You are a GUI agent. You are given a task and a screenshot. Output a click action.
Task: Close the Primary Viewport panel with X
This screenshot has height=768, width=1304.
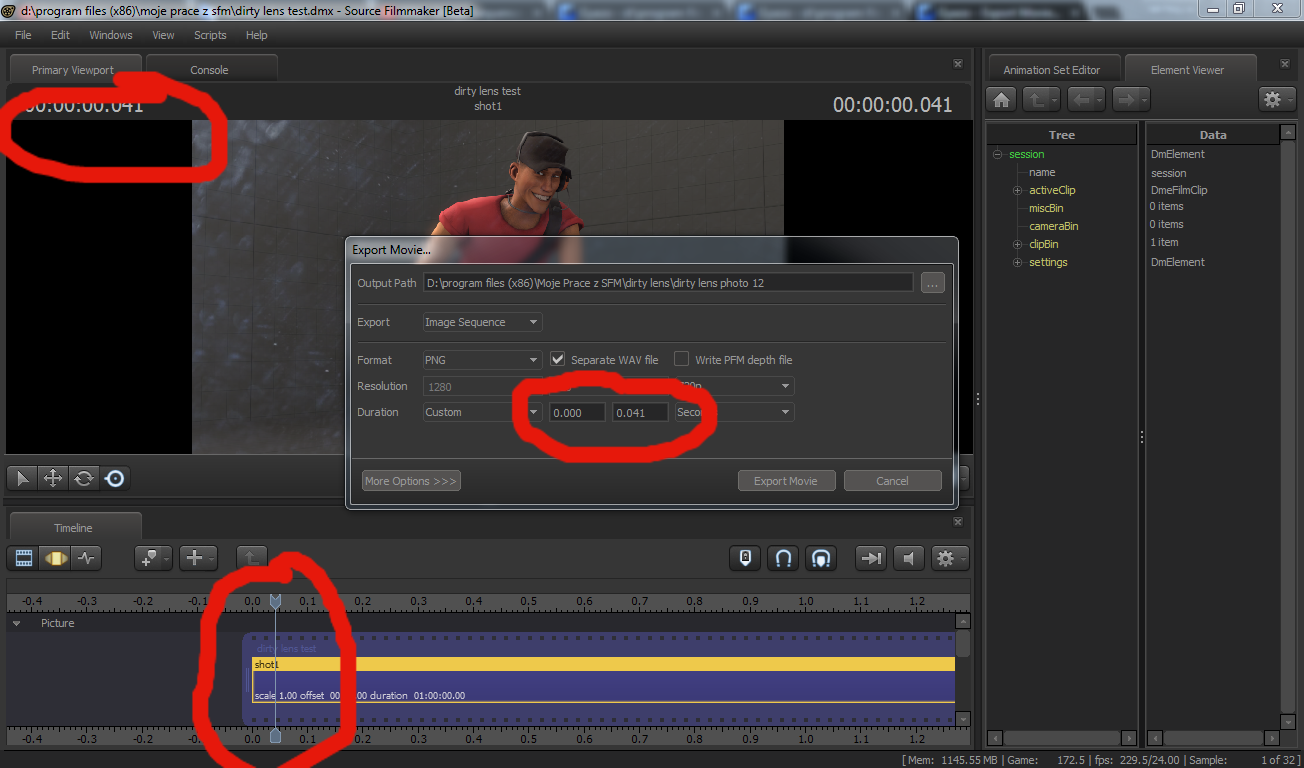958,64
